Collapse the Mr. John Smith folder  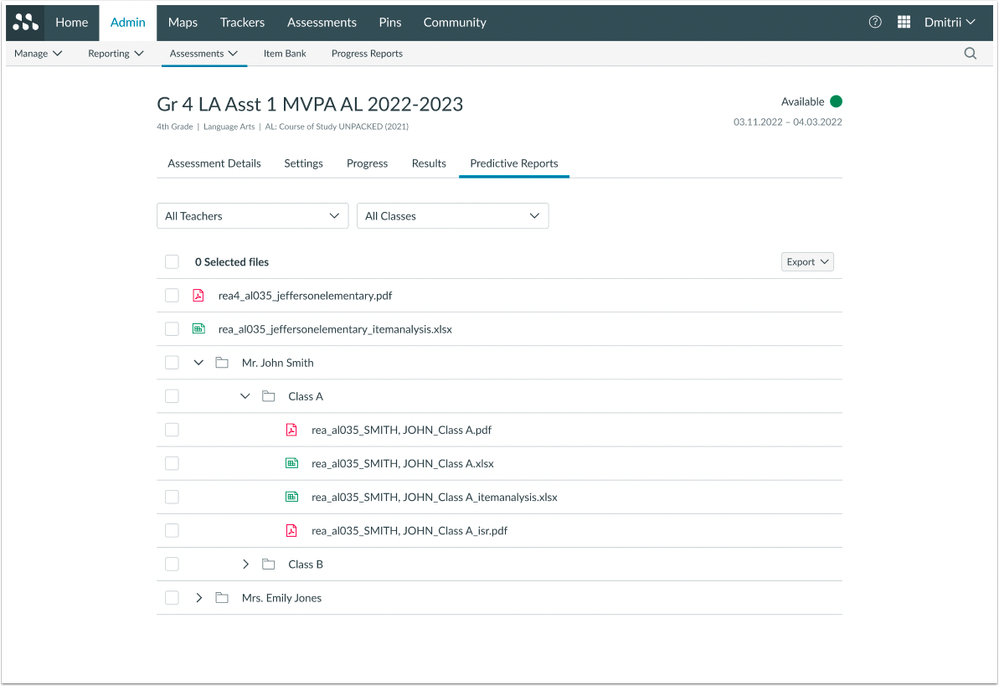coord(199,363)
